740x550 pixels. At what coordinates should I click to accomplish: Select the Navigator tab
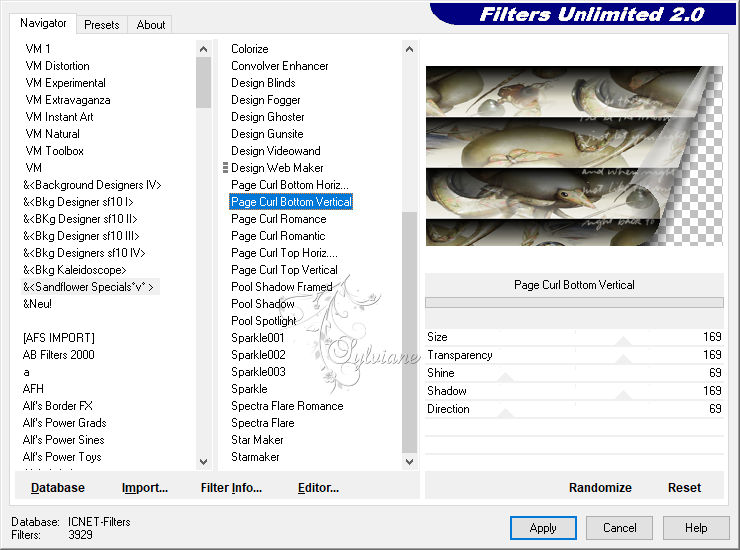(x=43, y=23)
